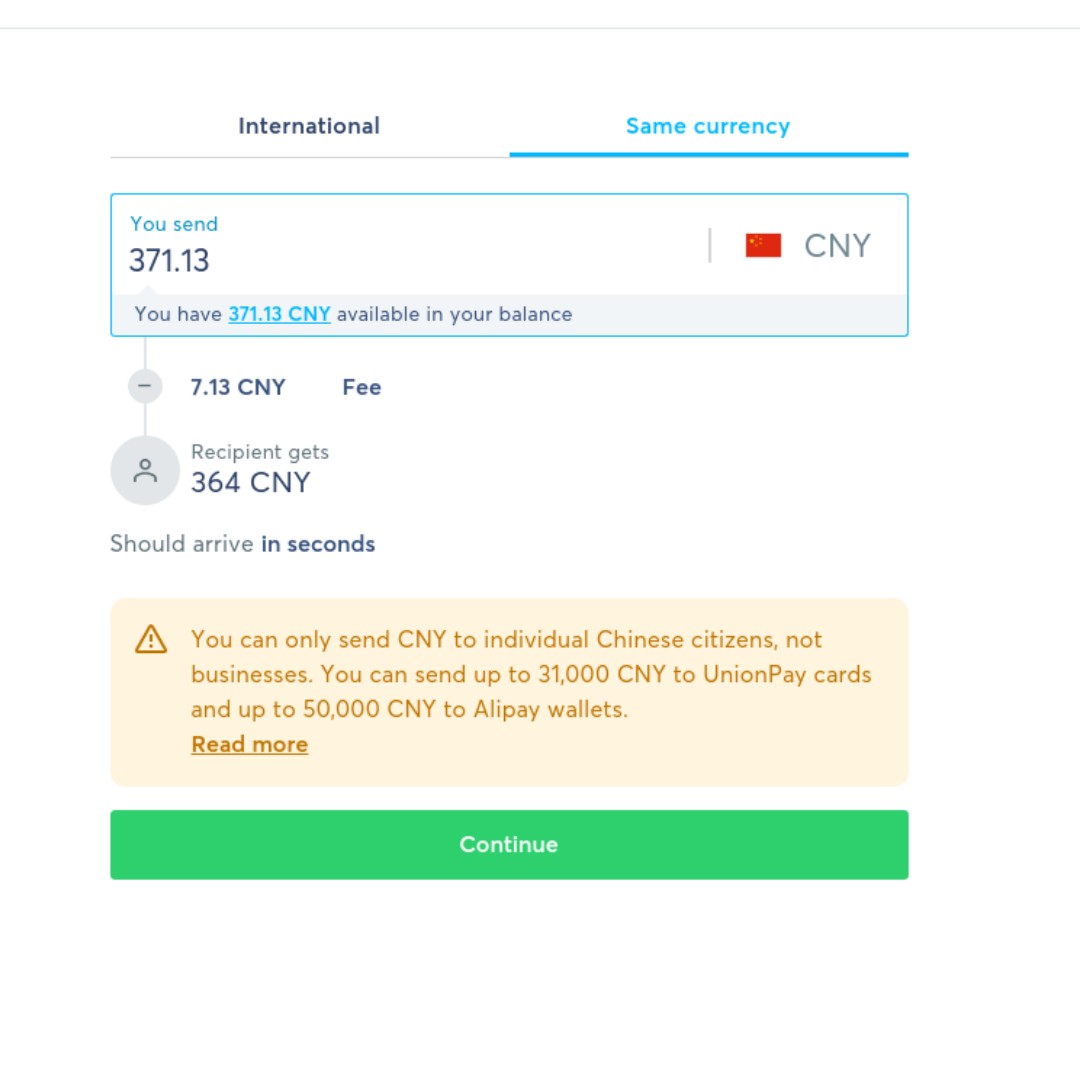Screen dimensions: 1080x1080
Task: Click the UnionPay cards limit warning text
Action: pyautogui.click(x=531, y=675)
